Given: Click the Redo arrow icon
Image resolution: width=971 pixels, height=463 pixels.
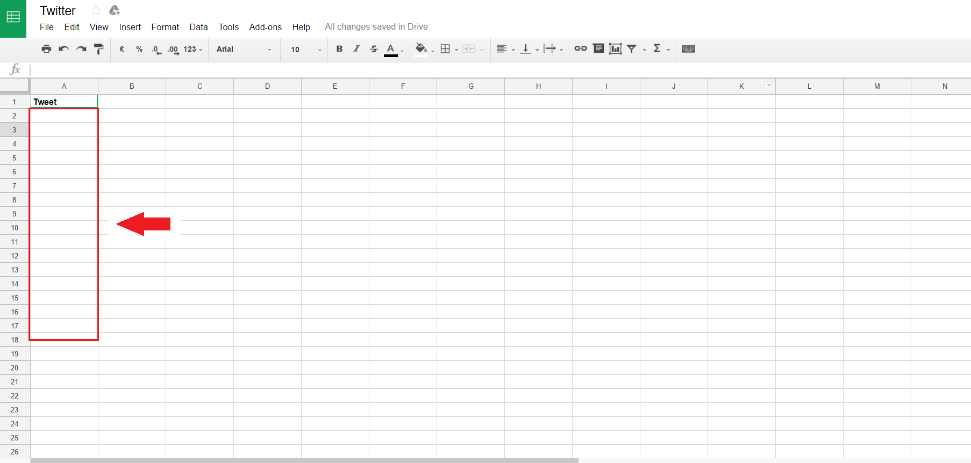Looking at the screenshot, I should click(81, 48).
